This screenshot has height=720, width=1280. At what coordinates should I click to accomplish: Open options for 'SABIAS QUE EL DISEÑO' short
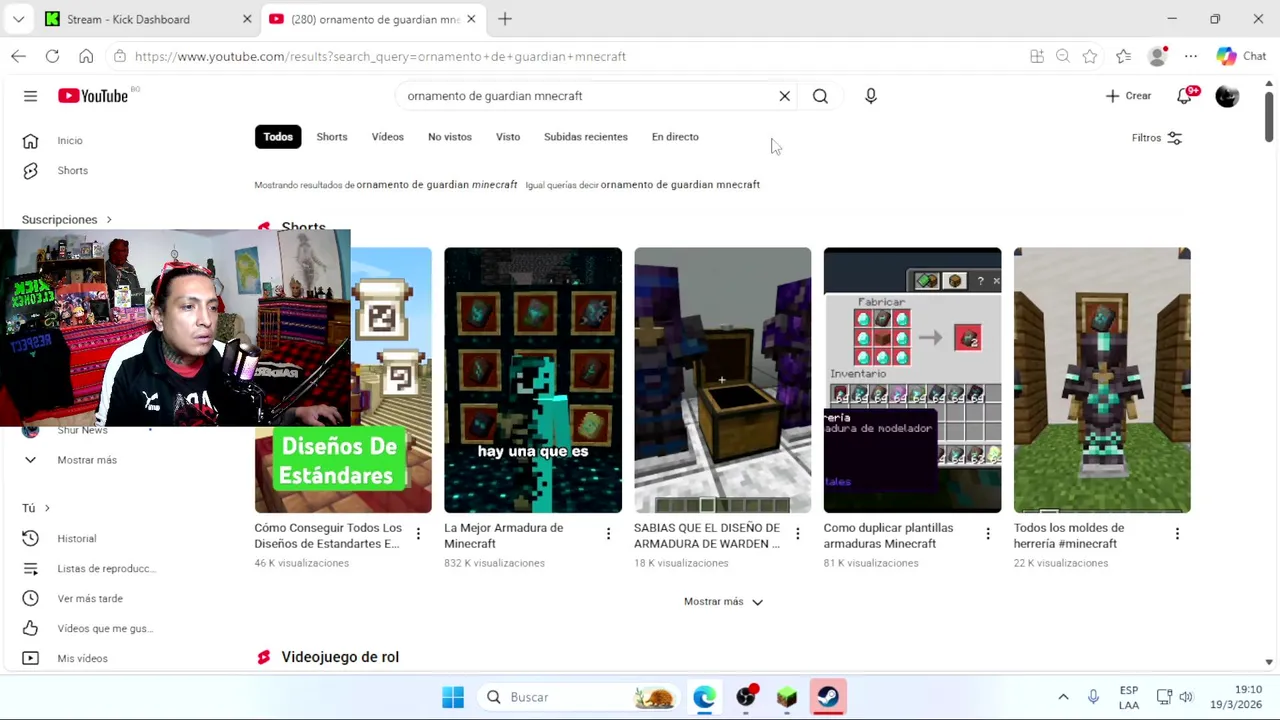pyautogui.click(x=797, y=534)
